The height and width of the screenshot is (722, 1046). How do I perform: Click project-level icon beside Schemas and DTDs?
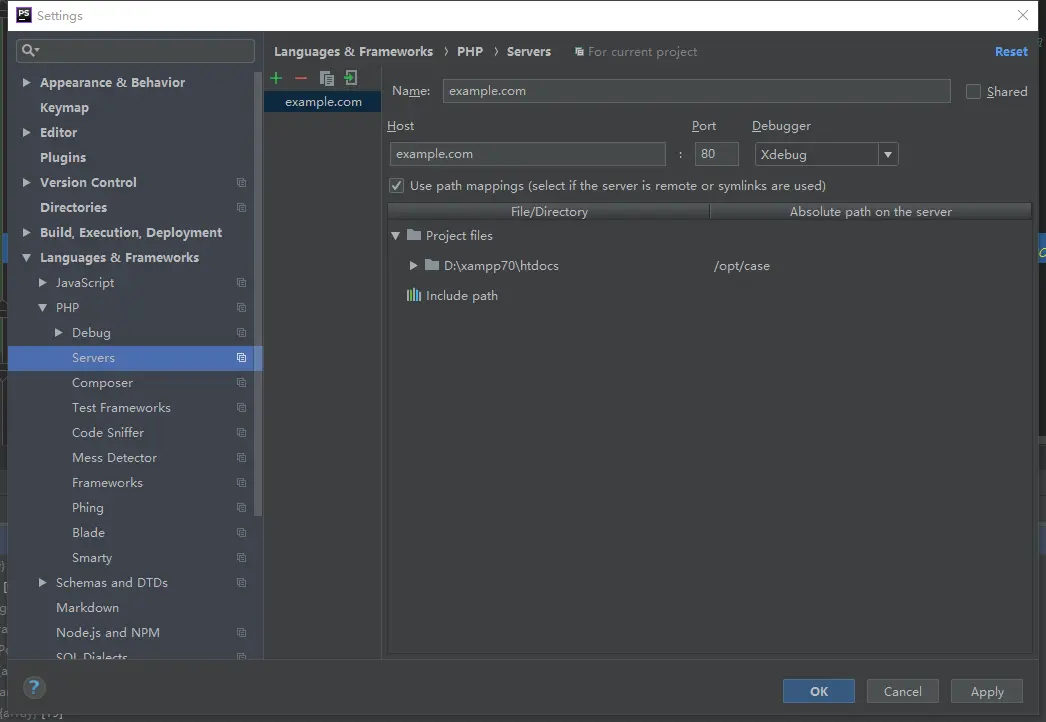(x=241, y=583)
